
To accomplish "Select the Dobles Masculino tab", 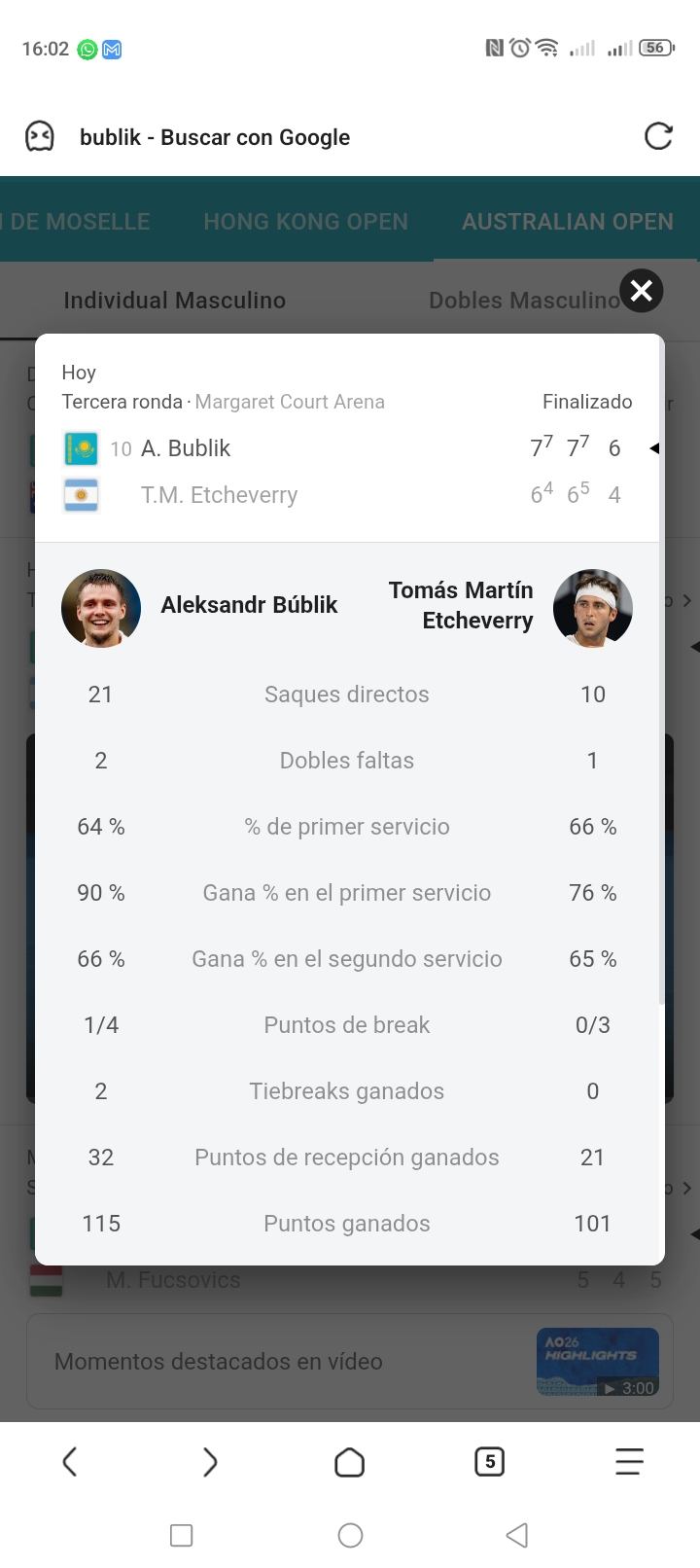I will click(x=523, y=301).
